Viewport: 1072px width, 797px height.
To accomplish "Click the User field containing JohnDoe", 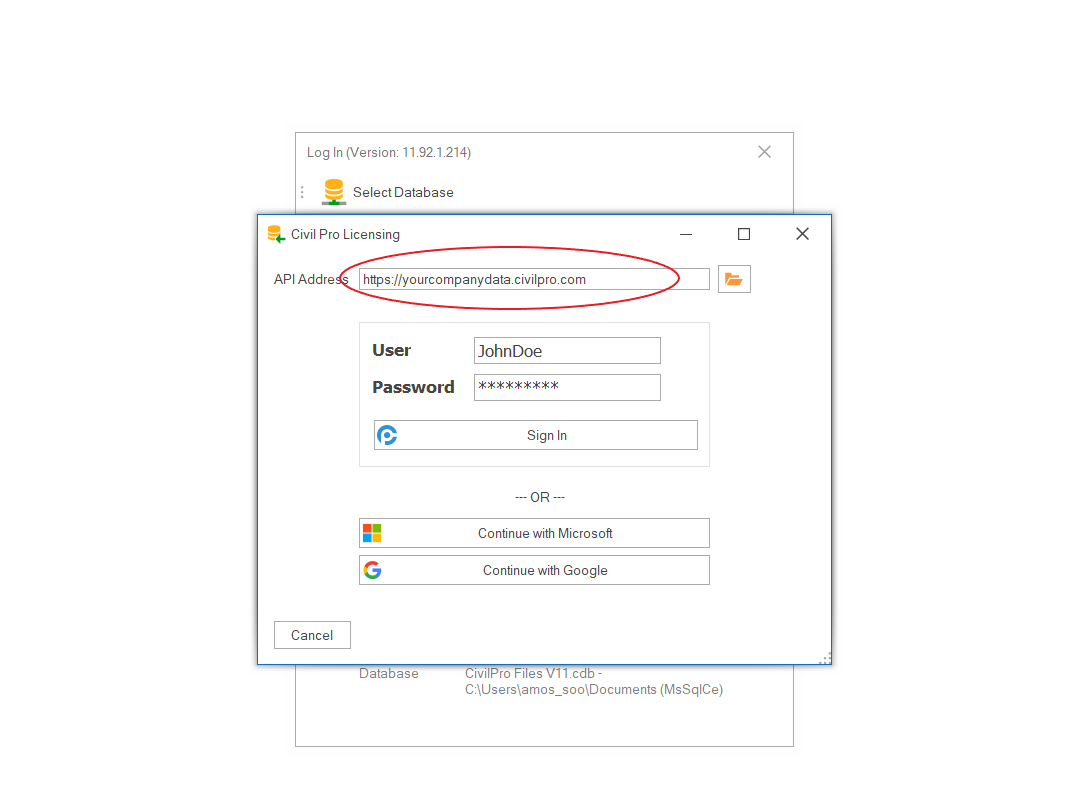I will click(567, 351).
